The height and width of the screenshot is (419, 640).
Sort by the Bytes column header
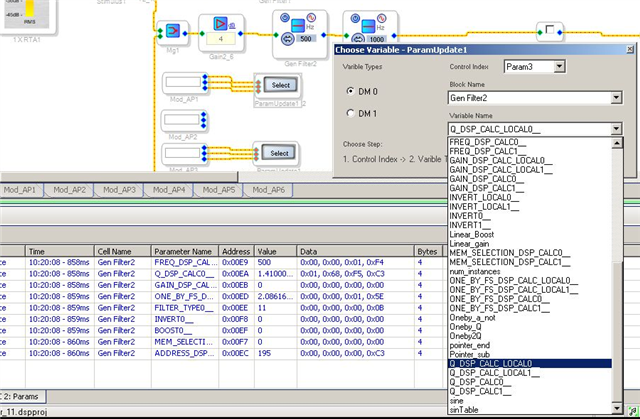428,251
